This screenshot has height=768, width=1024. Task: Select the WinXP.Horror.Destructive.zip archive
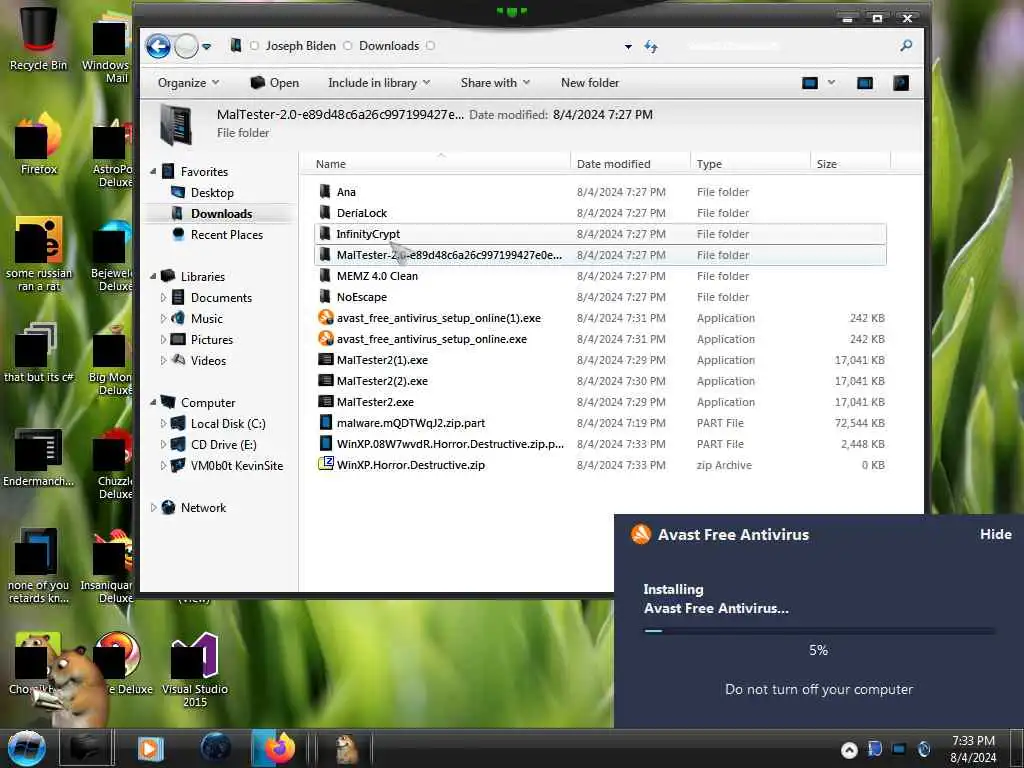[410, 465]
